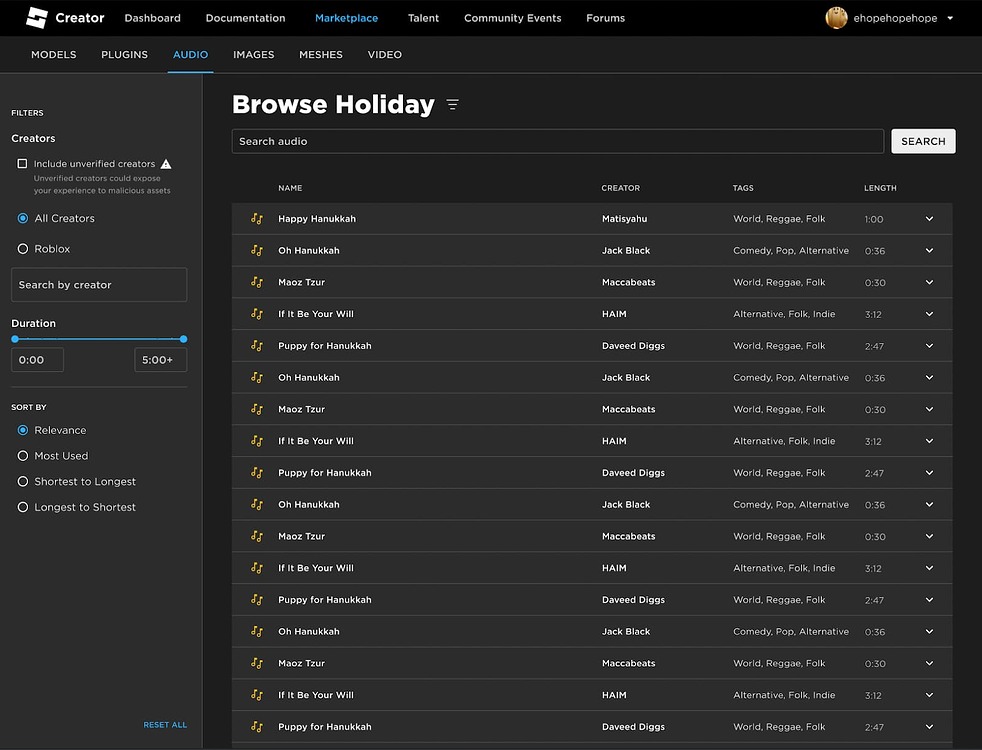Select the All Creators radio button
This screenshot has height=750, width=982.
click(x=23, y=218)
